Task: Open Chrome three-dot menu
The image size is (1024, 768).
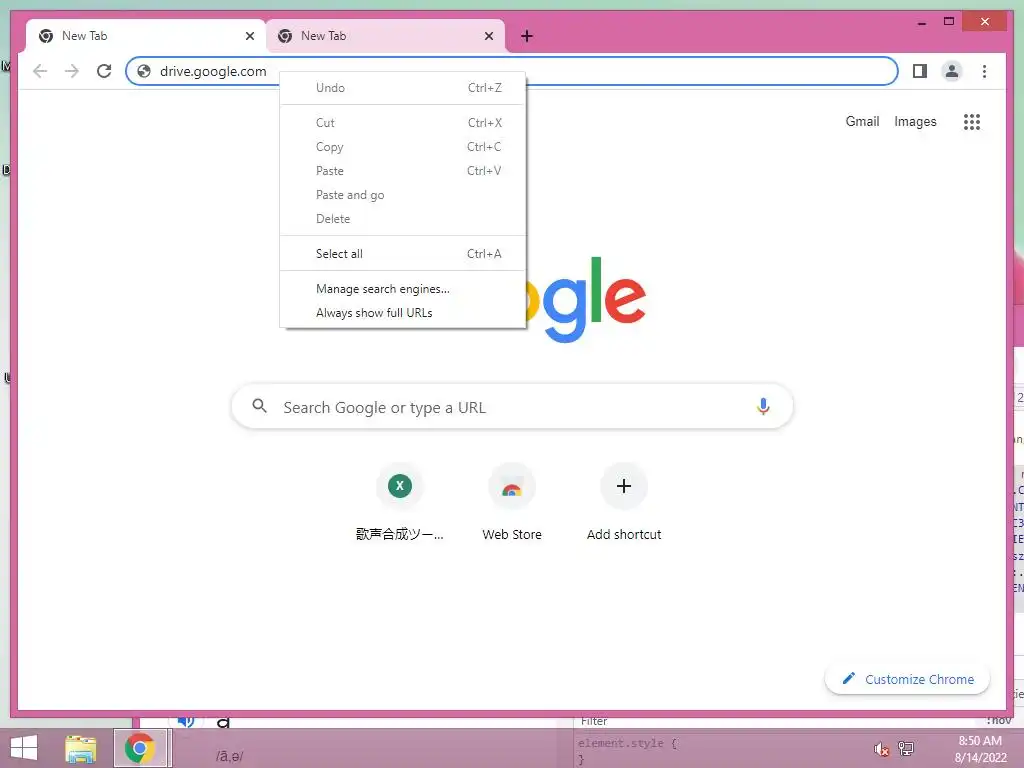Action: [x=984, y=71]
